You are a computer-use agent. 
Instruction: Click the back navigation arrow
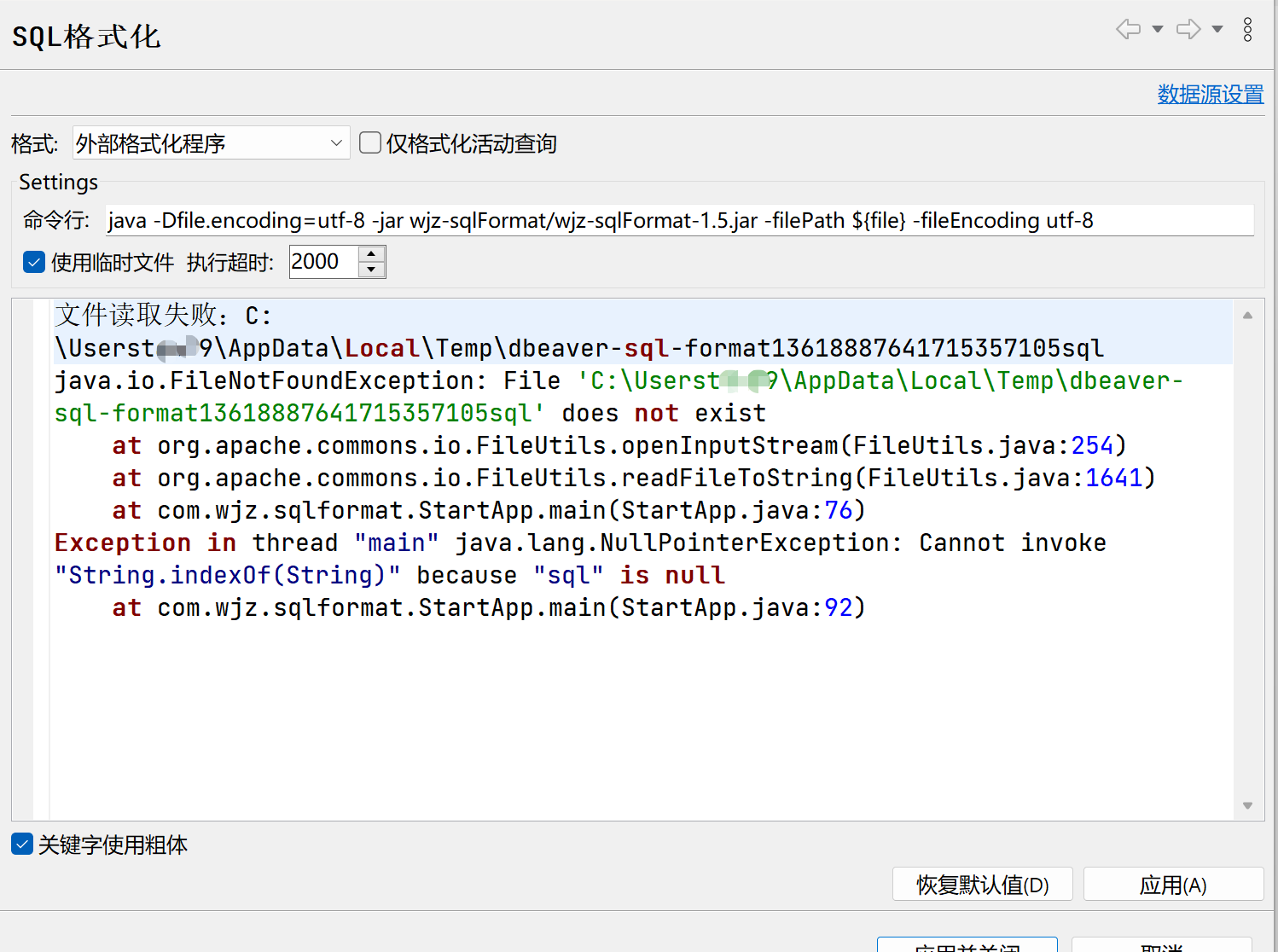click(x=1126, y=29)
